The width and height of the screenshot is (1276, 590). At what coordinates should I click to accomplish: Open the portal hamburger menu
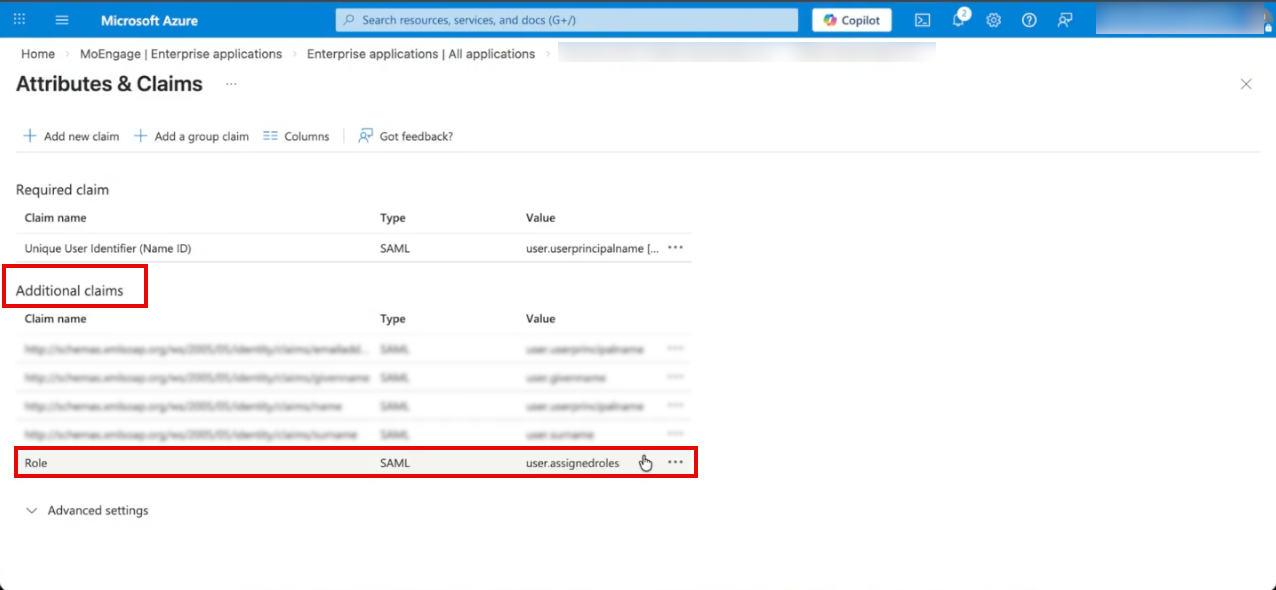62,20
